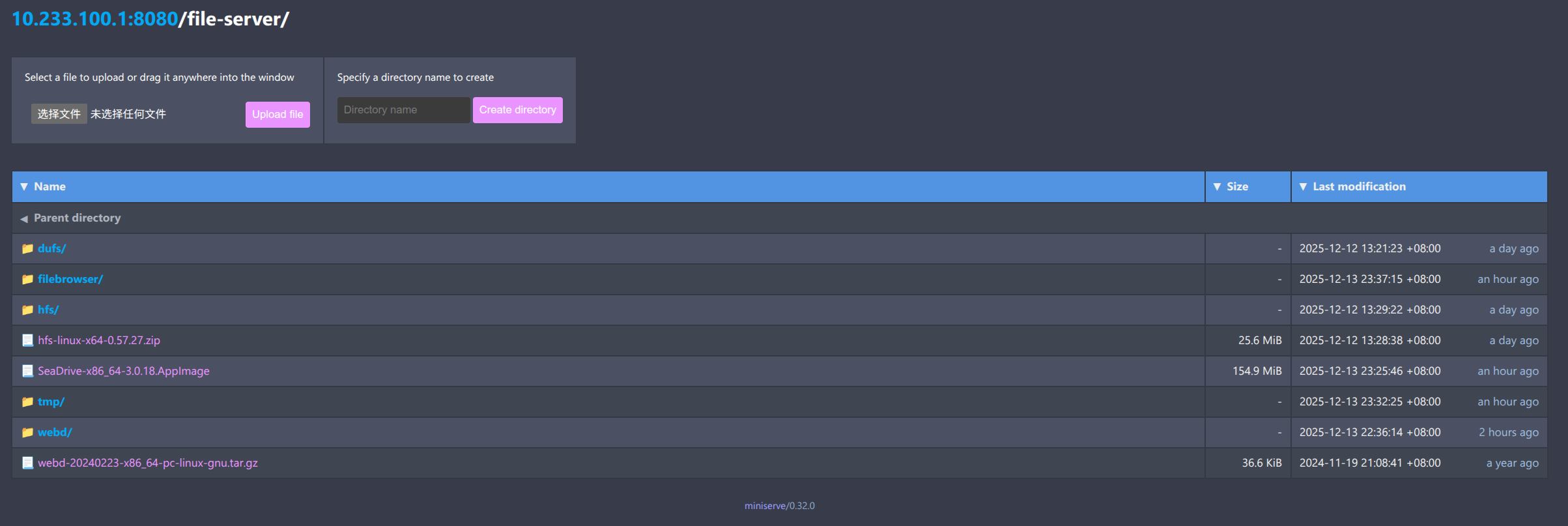Click the filebrowser folder icon

[x=27, y=279]
